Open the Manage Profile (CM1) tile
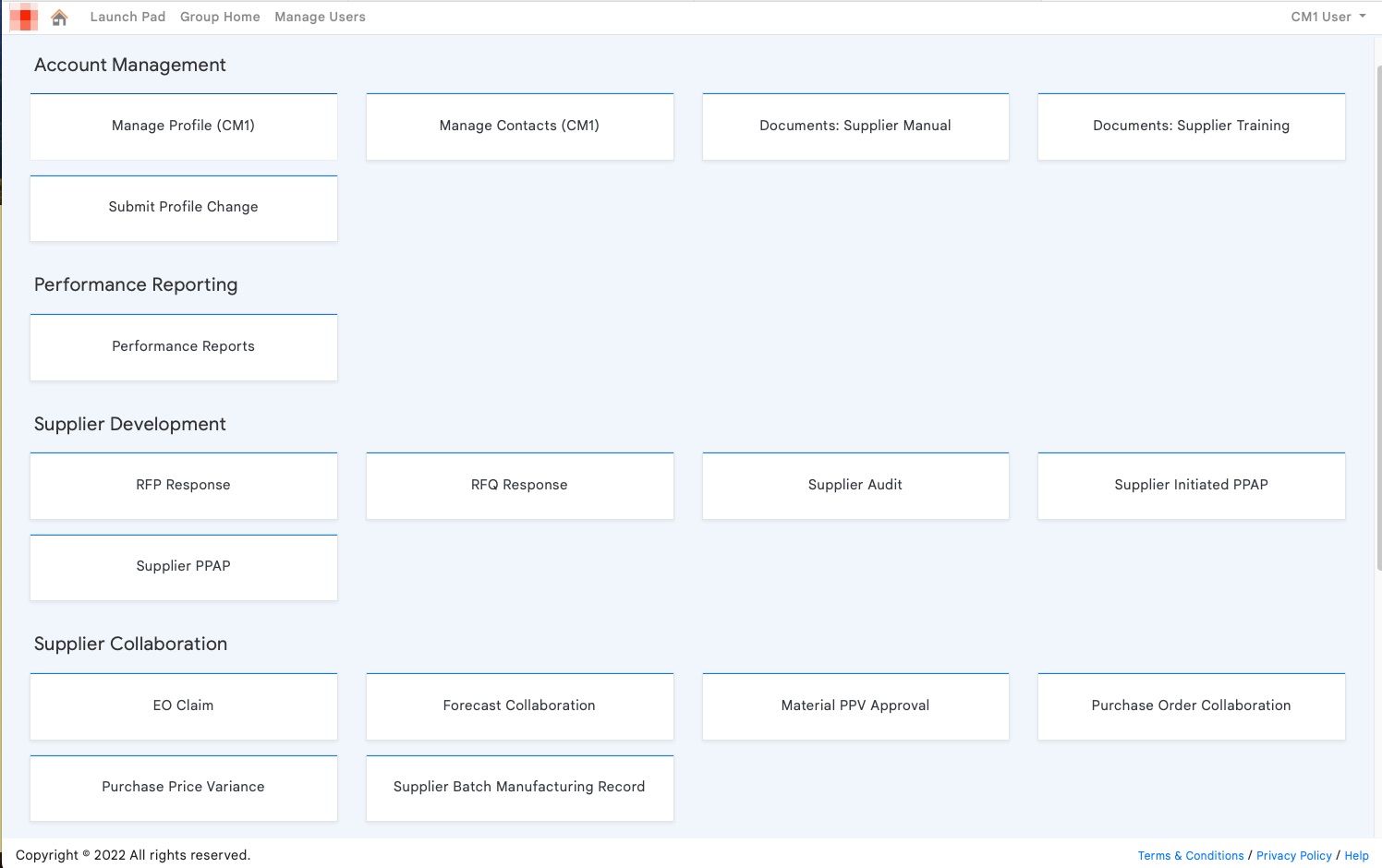Image resolution: width=1382 pixels, height=868 pixels. click(183, 127)
